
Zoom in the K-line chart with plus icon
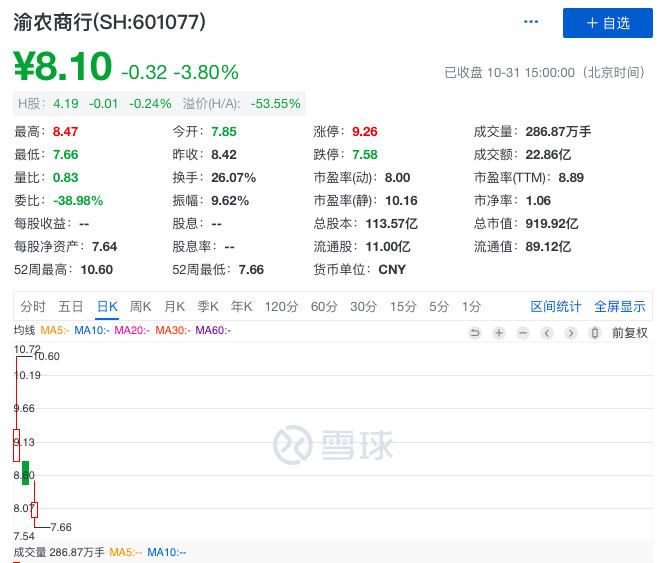[x=499, y=333]
